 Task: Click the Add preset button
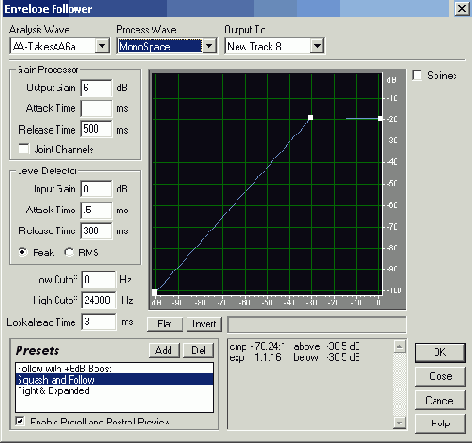coord(164,350)
